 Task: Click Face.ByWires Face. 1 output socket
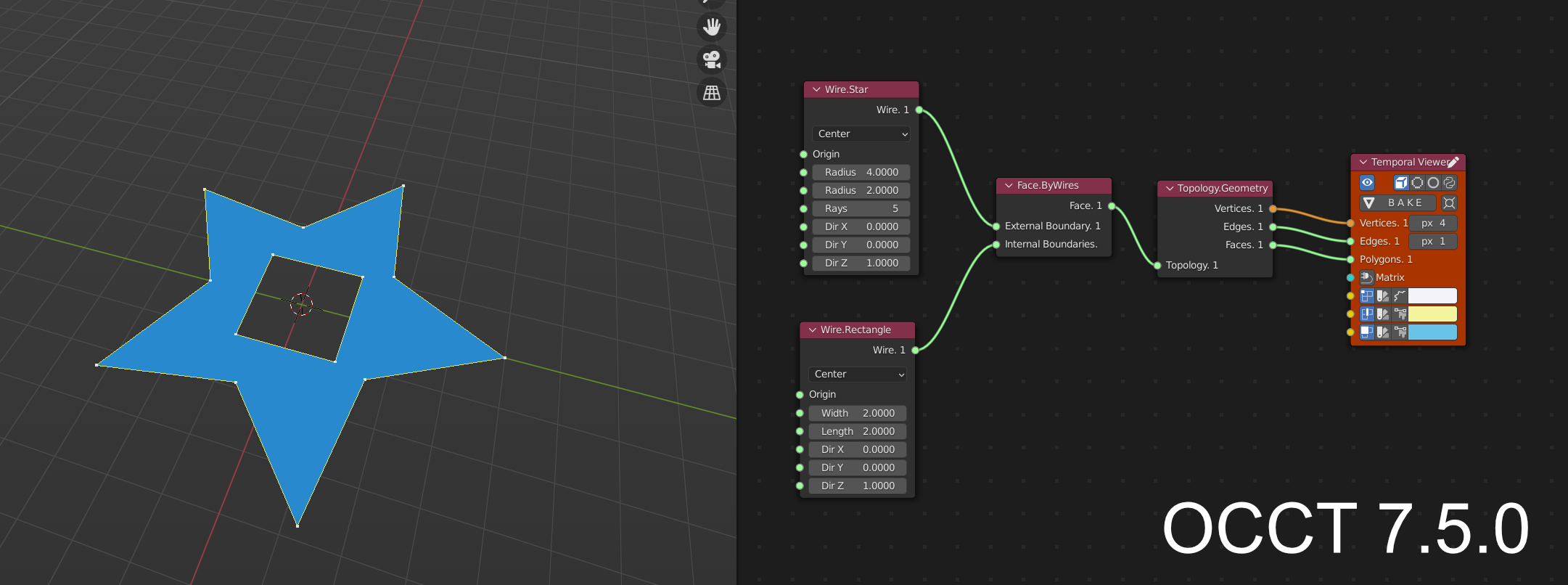[x=1112, y=206]
